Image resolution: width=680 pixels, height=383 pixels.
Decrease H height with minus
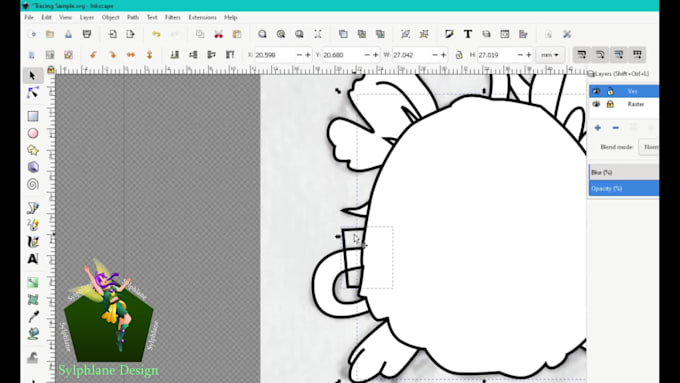[520, 55]
